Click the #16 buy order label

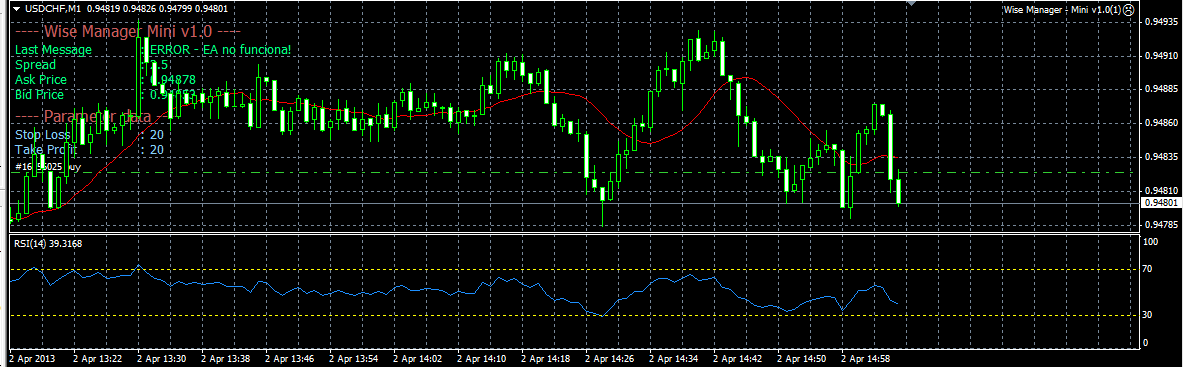pos(48,166)
